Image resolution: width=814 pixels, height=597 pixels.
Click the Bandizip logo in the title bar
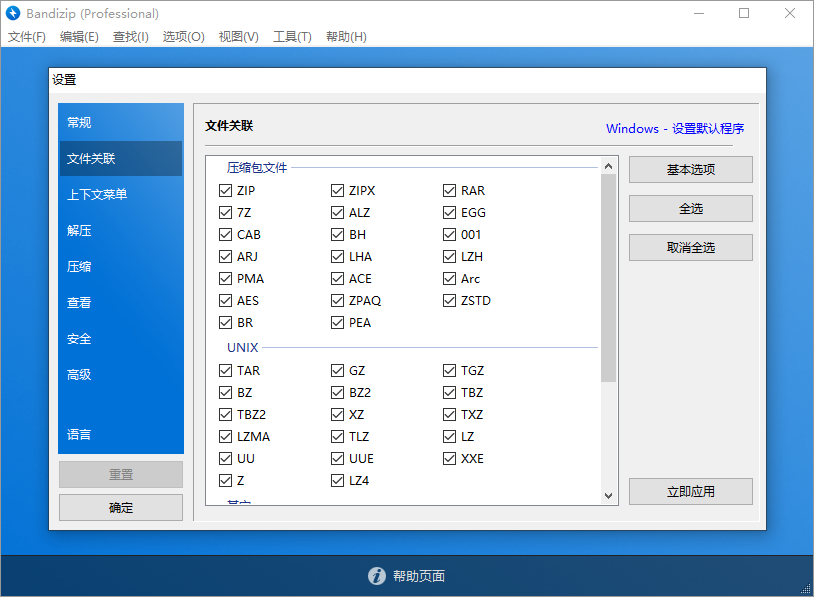(14, 14)
